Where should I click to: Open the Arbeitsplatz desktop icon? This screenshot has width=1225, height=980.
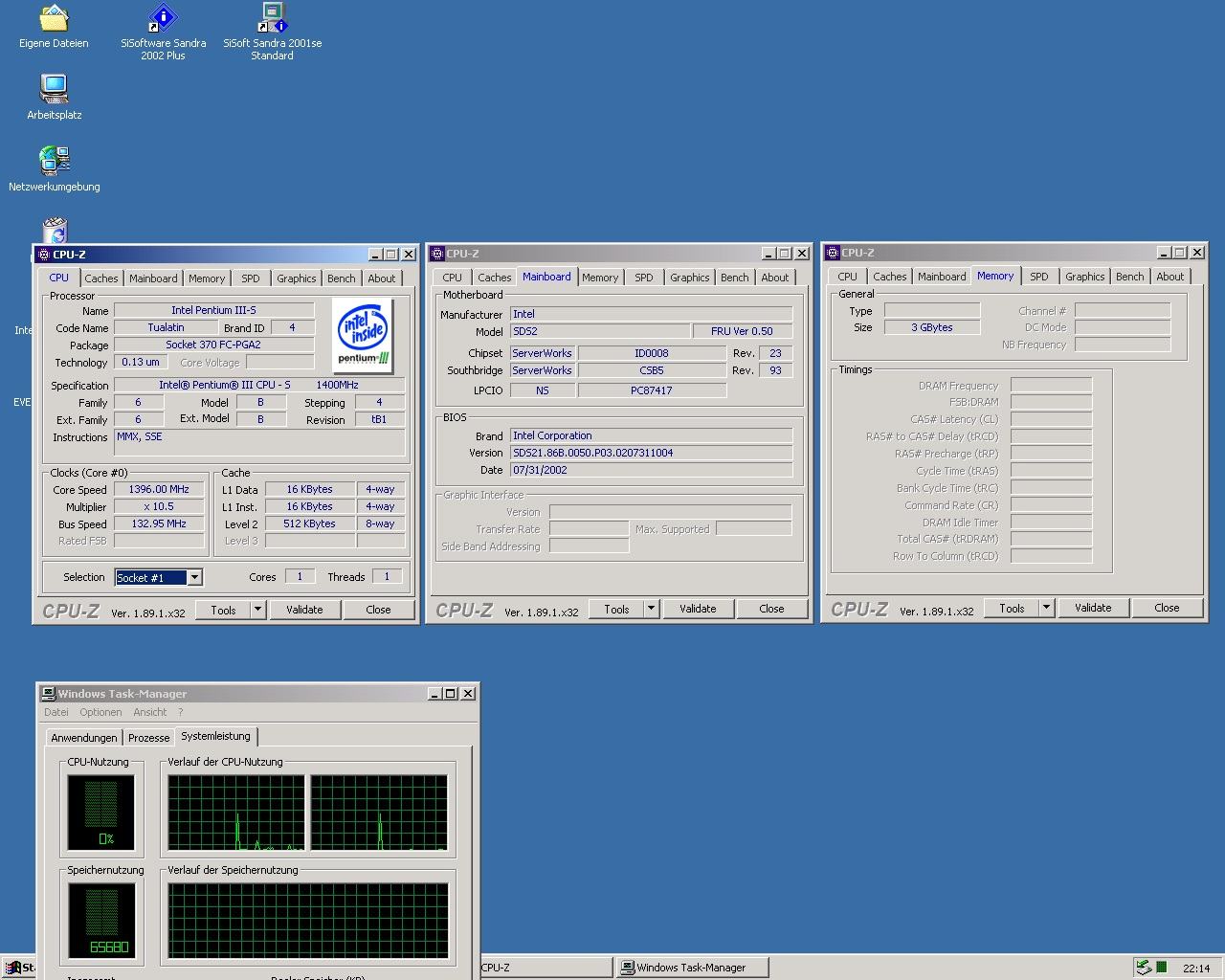(x=55, y=90)
